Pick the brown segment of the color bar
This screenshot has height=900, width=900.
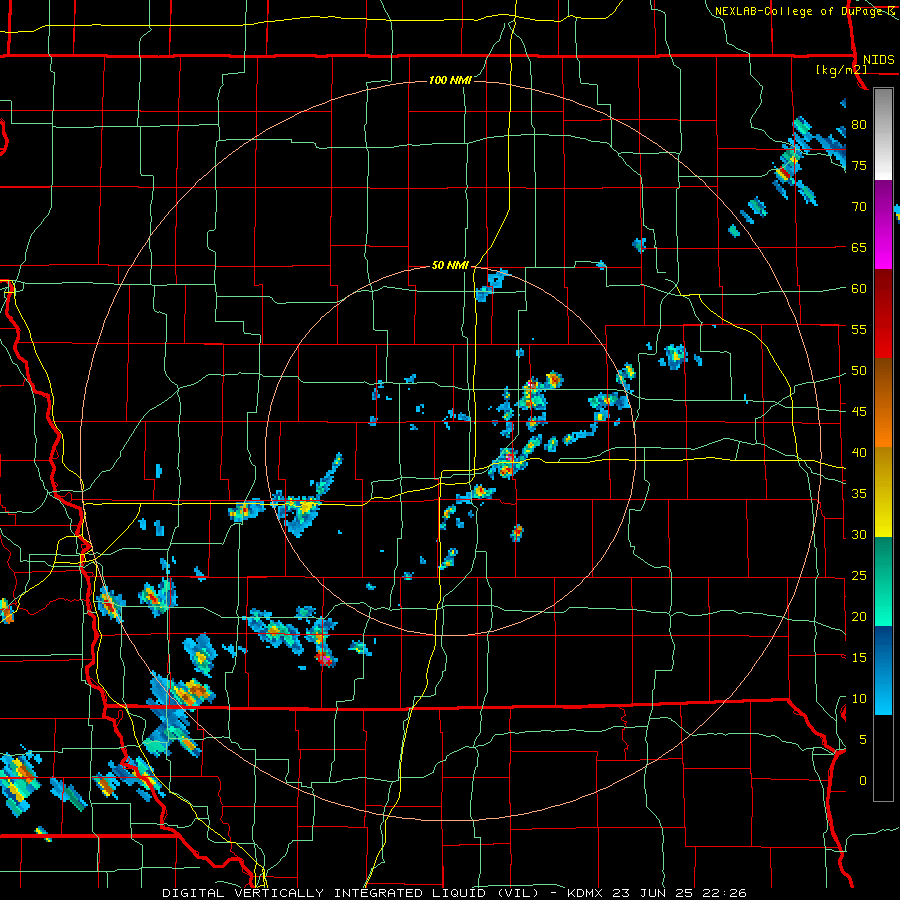(883, 381)
